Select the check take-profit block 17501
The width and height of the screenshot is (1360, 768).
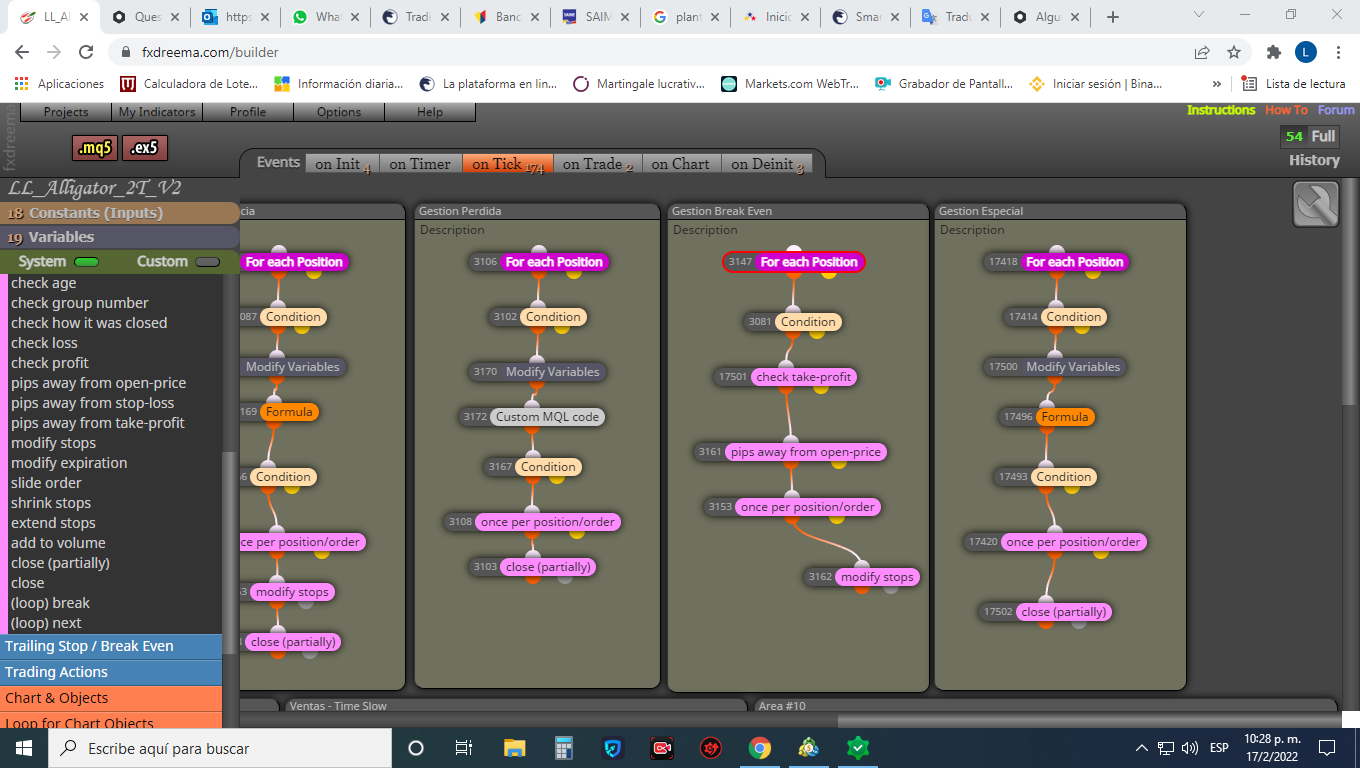788,377
